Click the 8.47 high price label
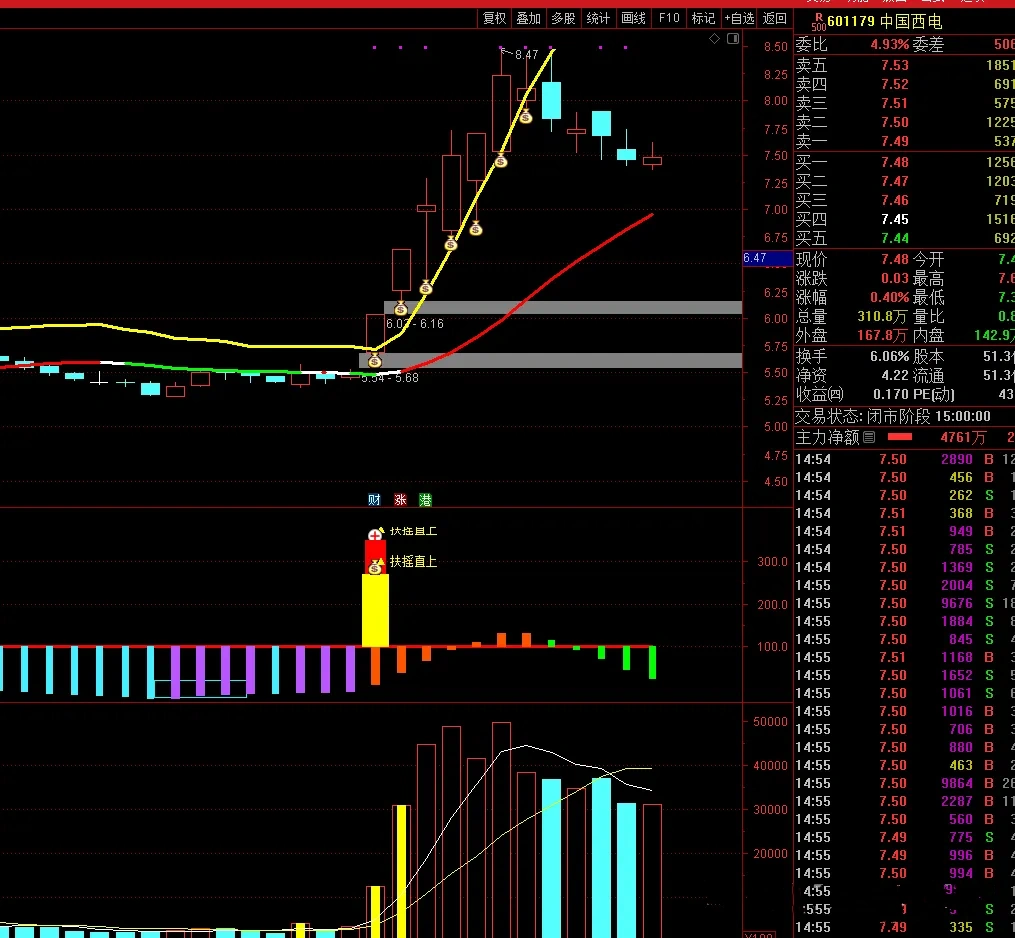The width and height of the screenshot is (1015, 938). 526,55
